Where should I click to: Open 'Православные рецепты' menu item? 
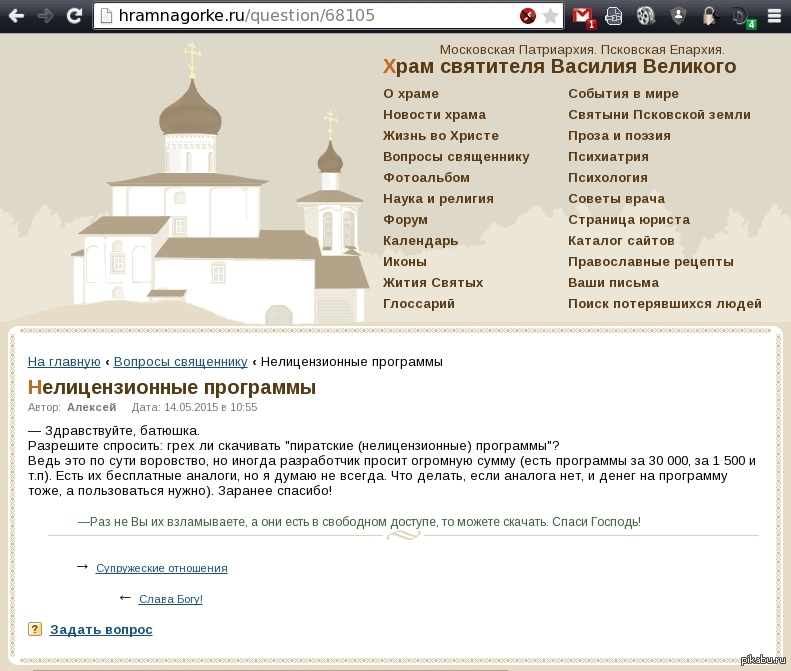[x=650, y=261]
